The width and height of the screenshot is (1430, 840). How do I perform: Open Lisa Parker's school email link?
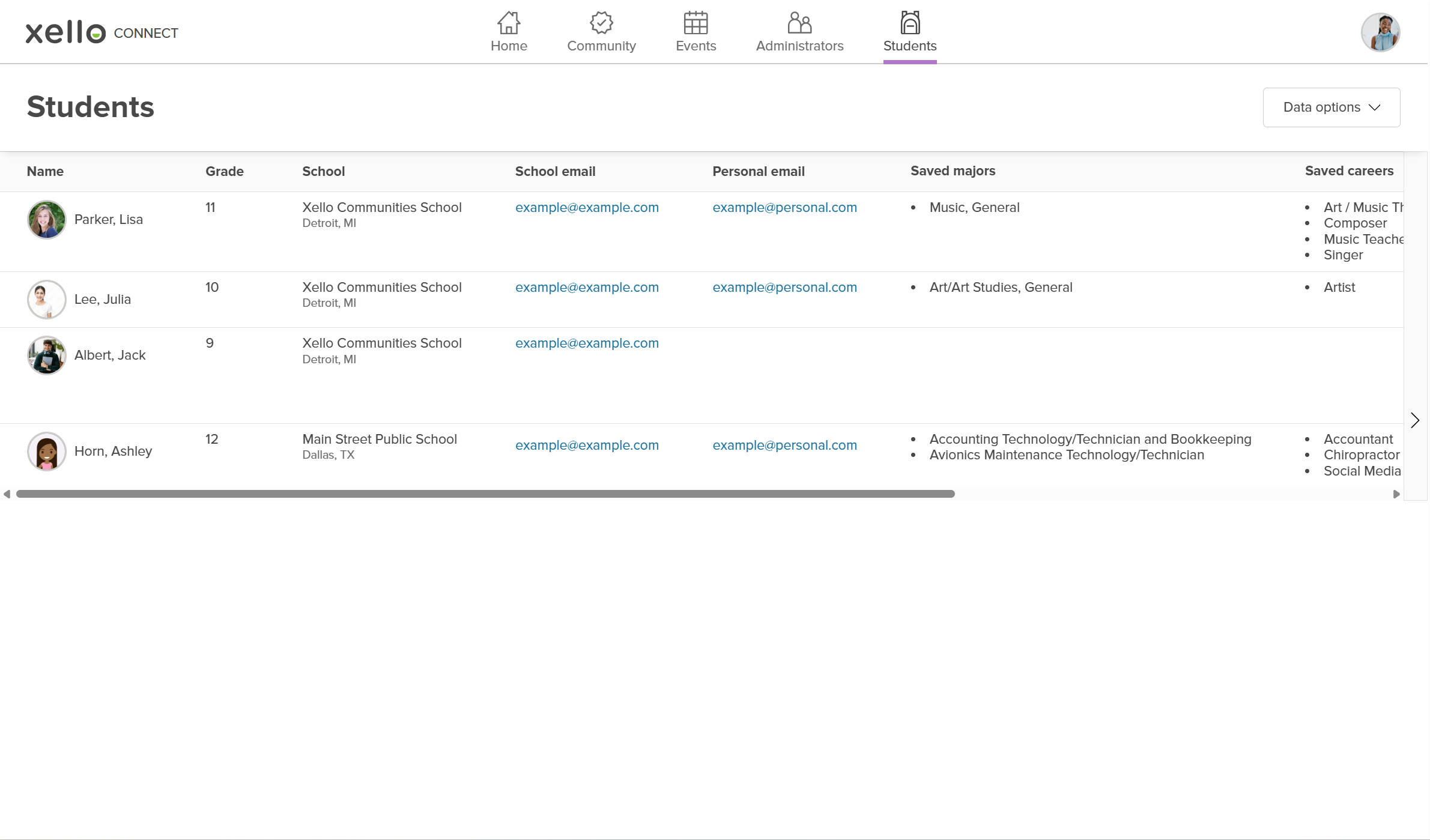click(587, 207)
